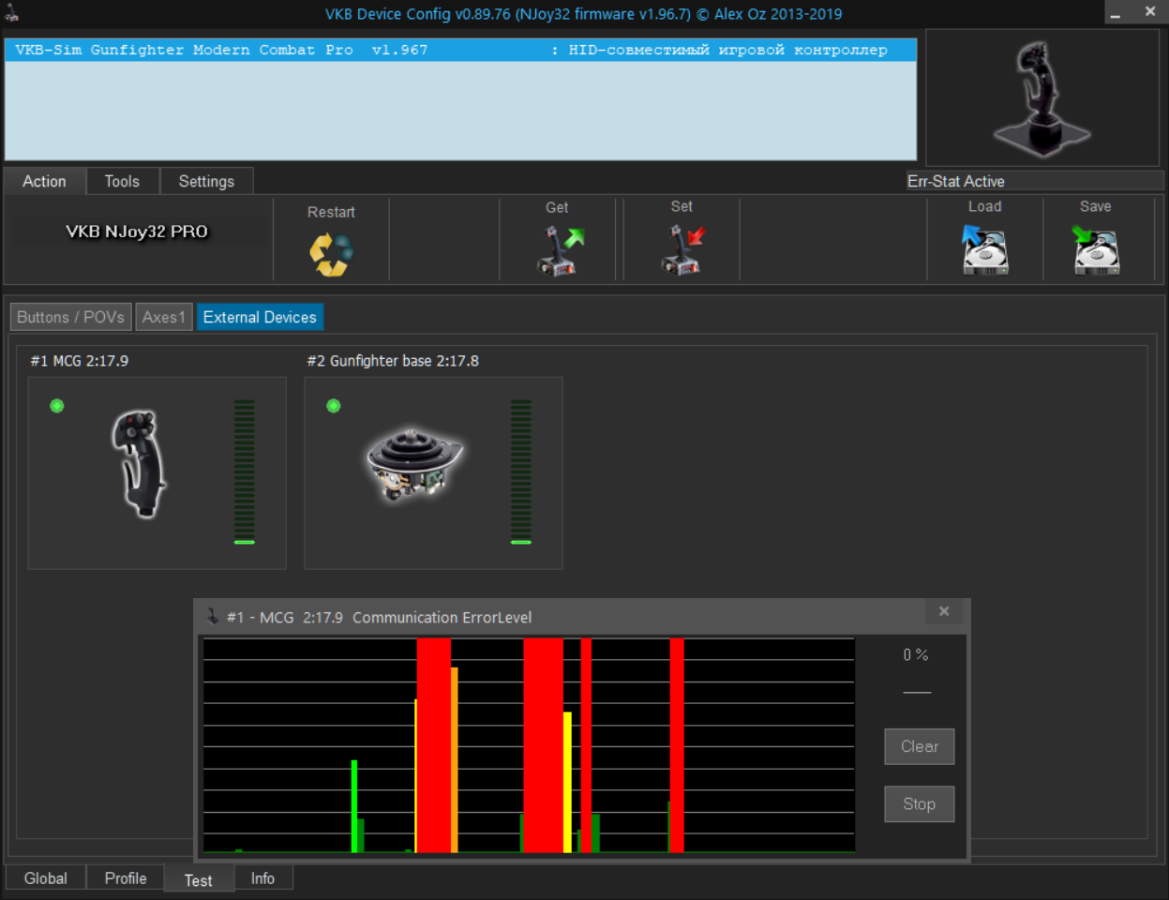Clear the error level graph
Screen dimensions: 1169x900
pos(919,746)
